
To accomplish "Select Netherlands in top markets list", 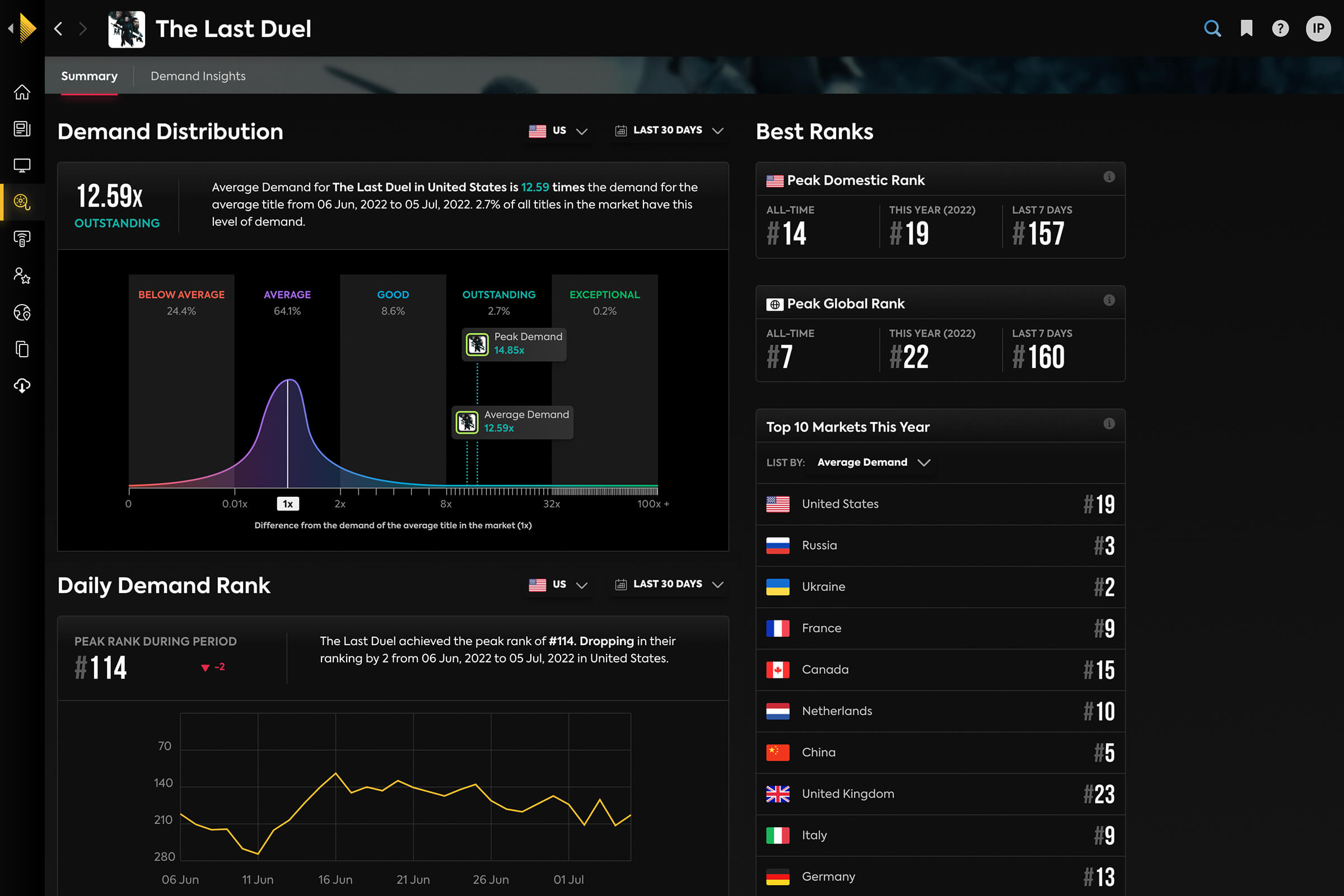I will [941, 711].
